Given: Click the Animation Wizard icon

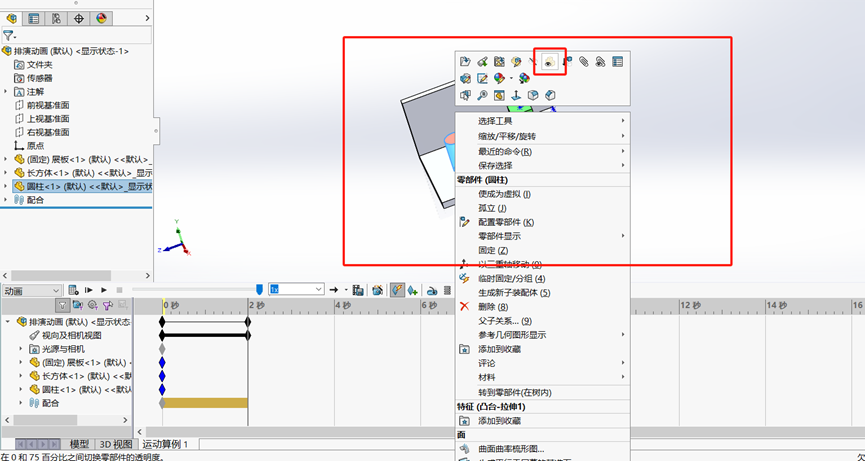Looking at the screenshot, I should [x=377, y=290].
